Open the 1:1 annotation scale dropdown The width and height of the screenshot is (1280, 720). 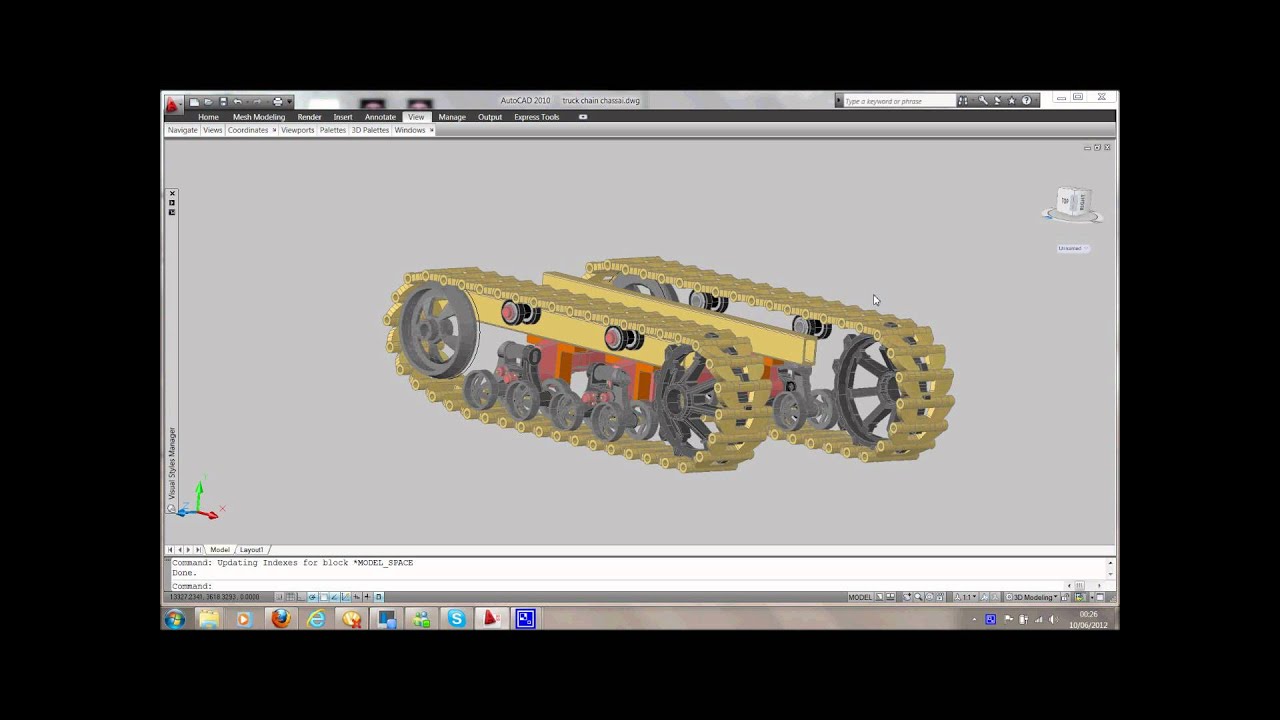(965, 597)
